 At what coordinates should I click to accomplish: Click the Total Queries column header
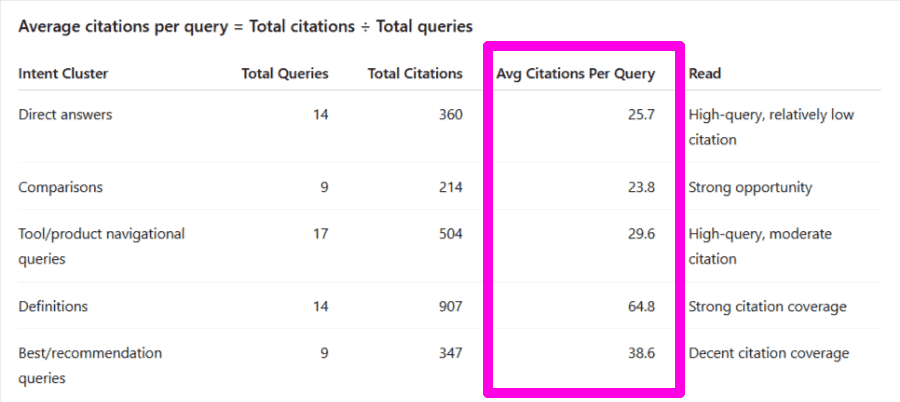point(285,74)
